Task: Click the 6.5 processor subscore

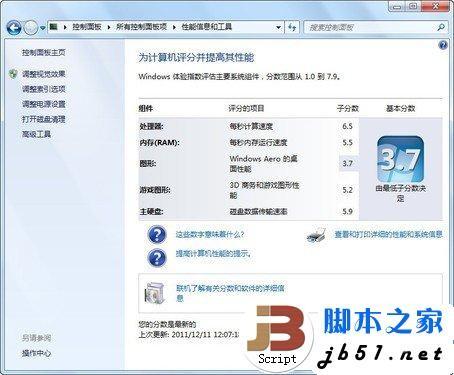Action: pyautogui.click(x=347, y=126)
